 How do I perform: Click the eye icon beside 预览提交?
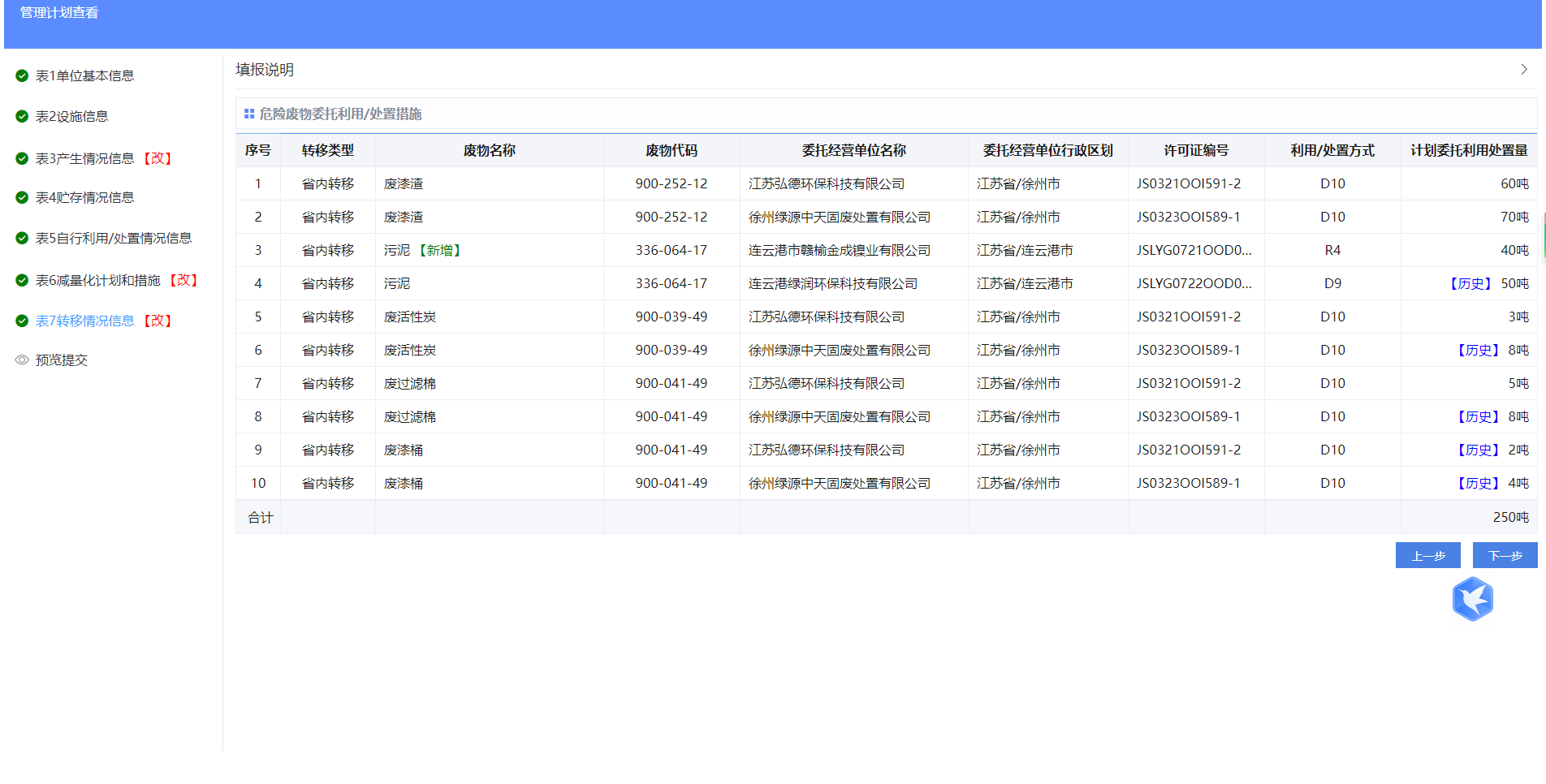coord(22,360)
